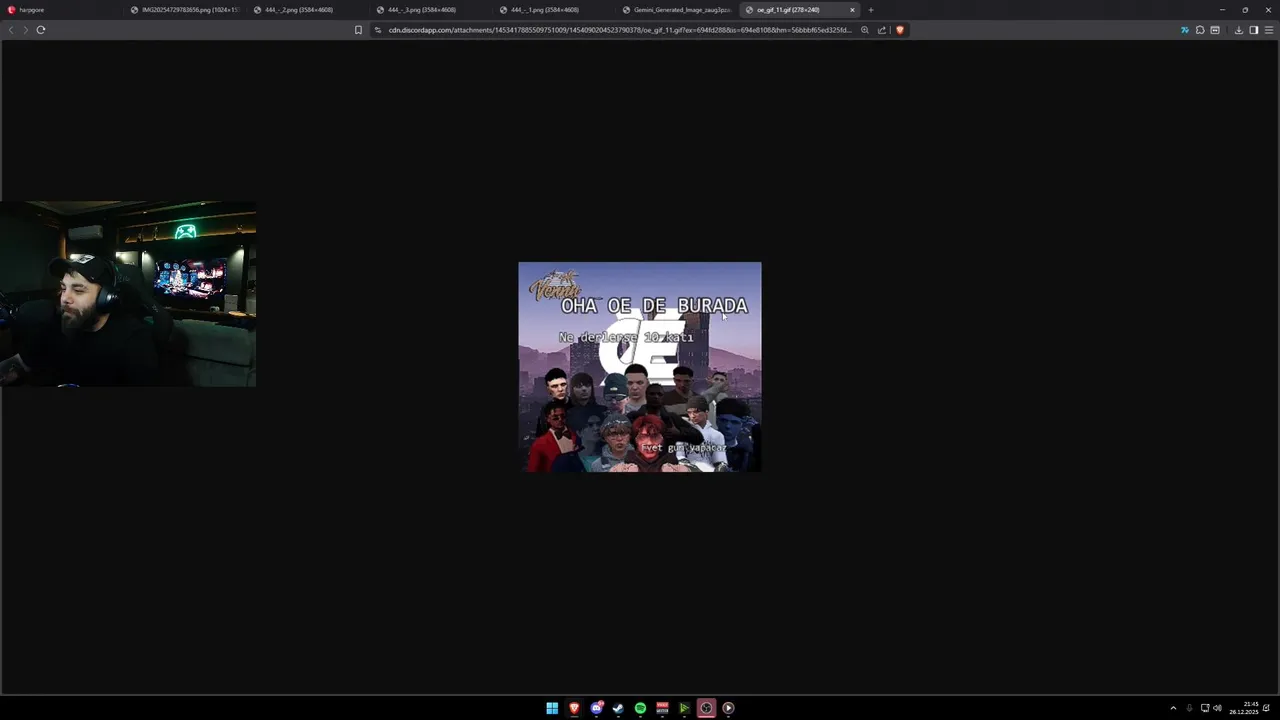
Task: Switch to the IMG20254729782656.png tab
Action: point(185,10)
